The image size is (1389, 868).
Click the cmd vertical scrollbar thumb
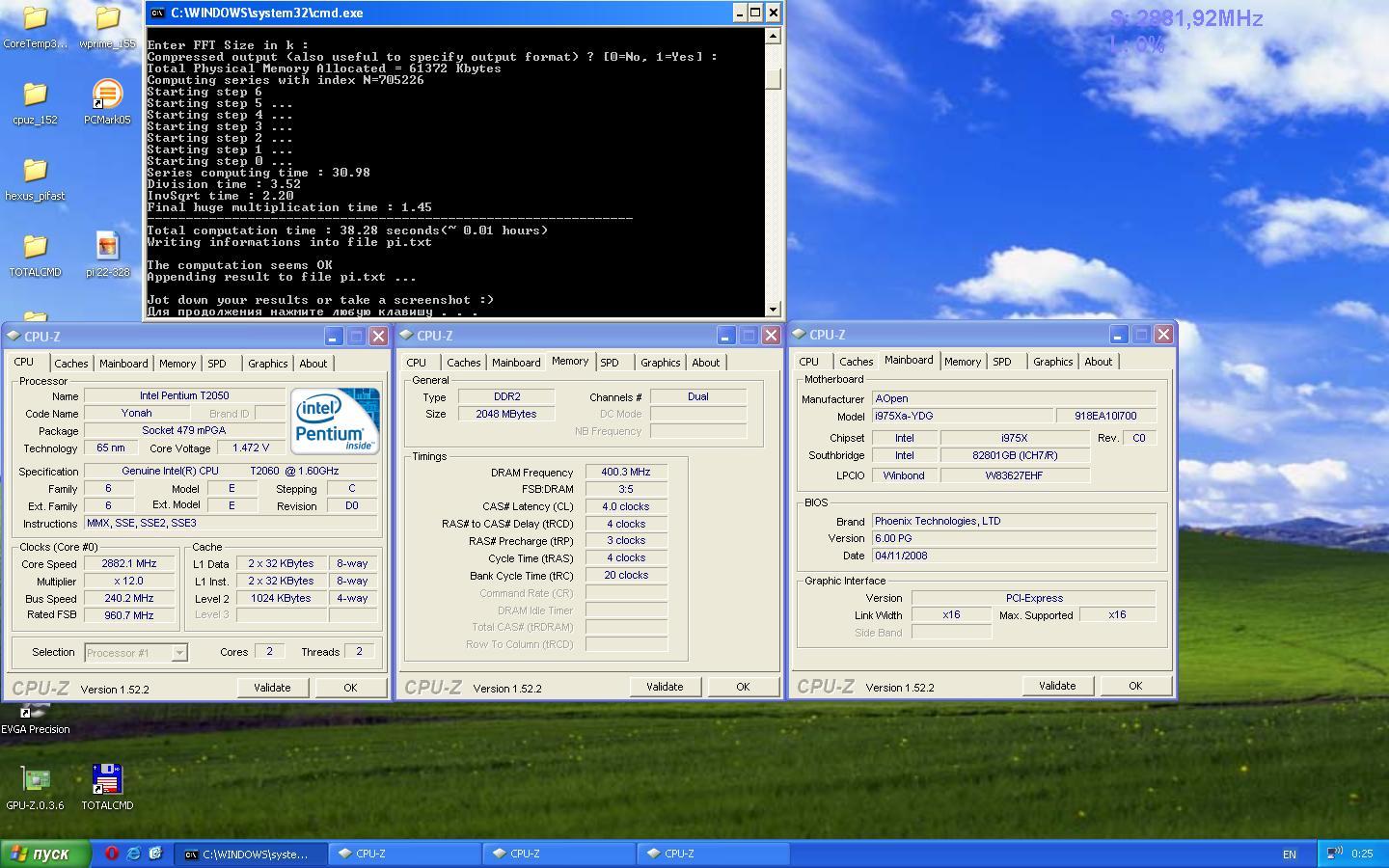point(773,78)
